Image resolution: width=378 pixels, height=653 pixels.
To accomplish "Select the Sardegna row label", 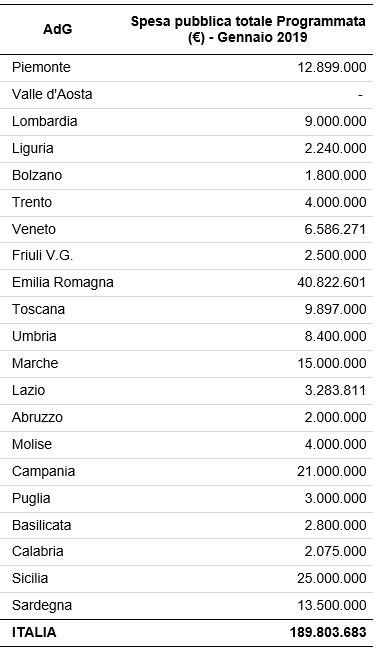I will click(42, 606).
